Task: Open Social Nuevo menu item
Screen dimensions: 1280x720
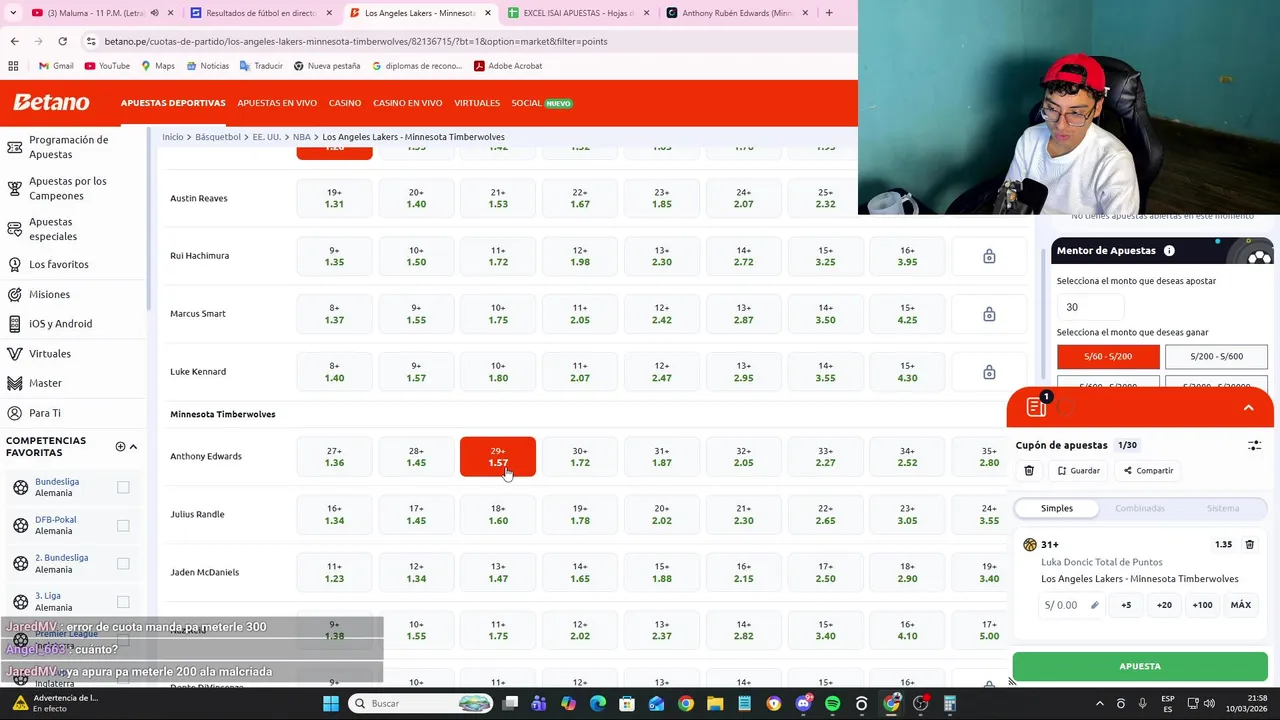Action: (x=541, y=103)
